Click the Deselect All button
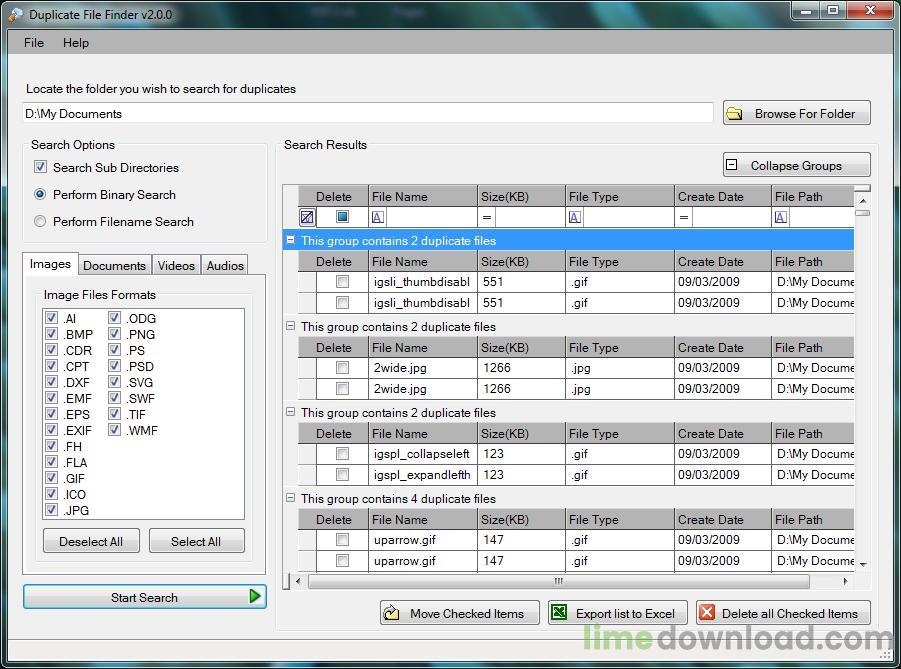This screenshot has width=901, height=669. (x=91, y=540)
